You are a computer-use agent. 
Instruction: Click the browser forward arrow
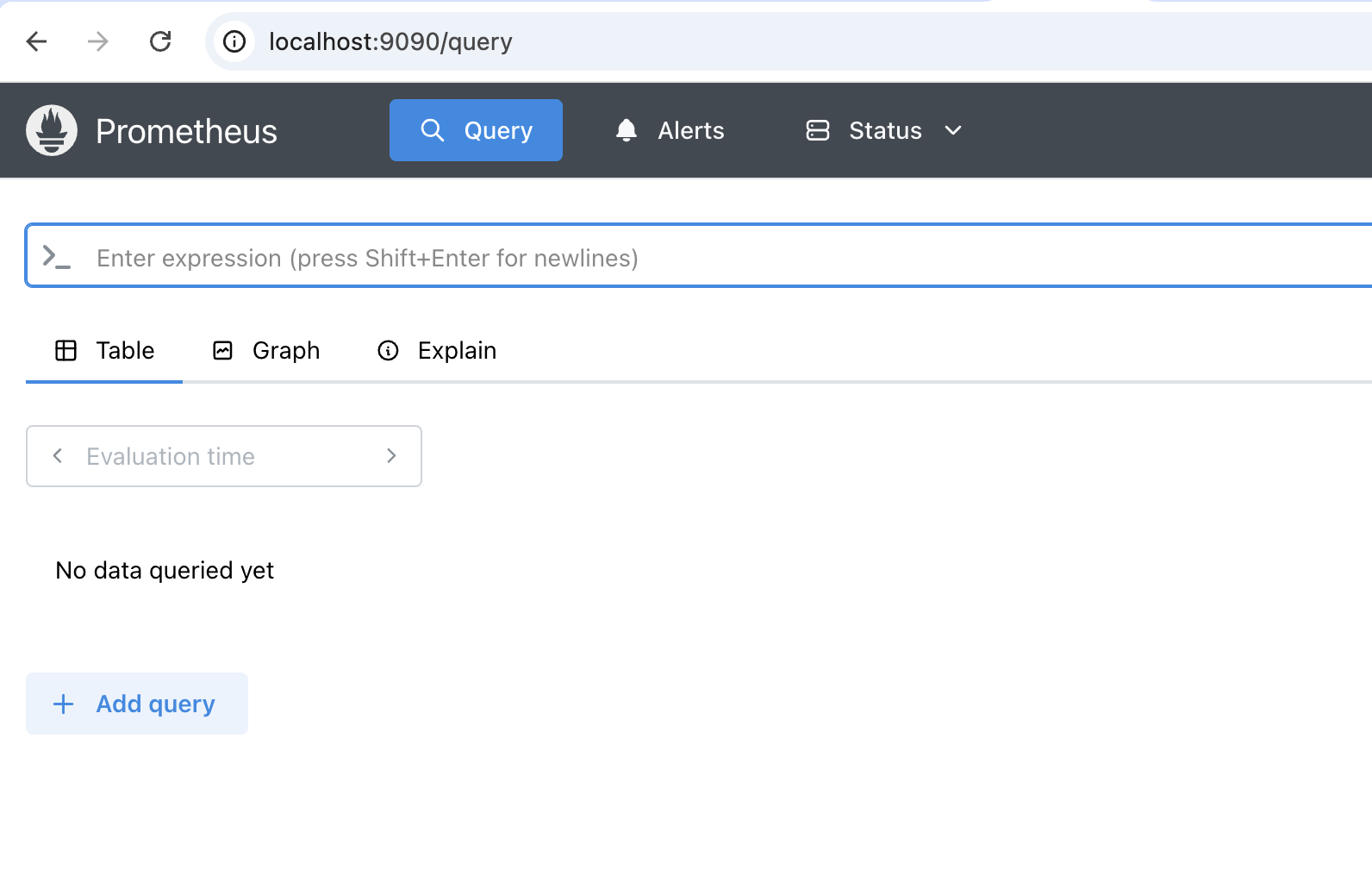[x=98, y=41]
